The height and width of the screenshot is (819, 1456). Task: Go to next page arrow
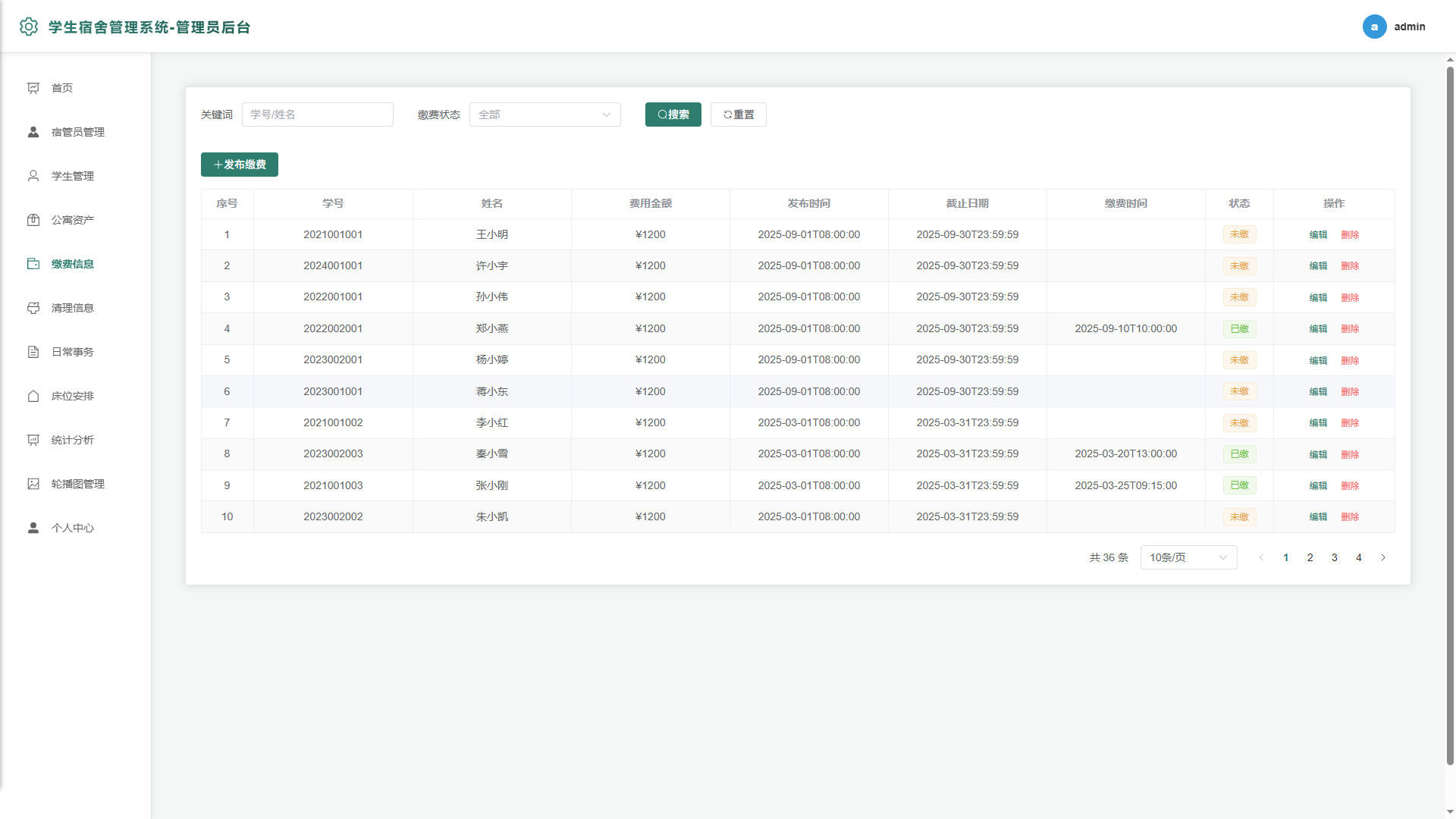[1383, 557]
